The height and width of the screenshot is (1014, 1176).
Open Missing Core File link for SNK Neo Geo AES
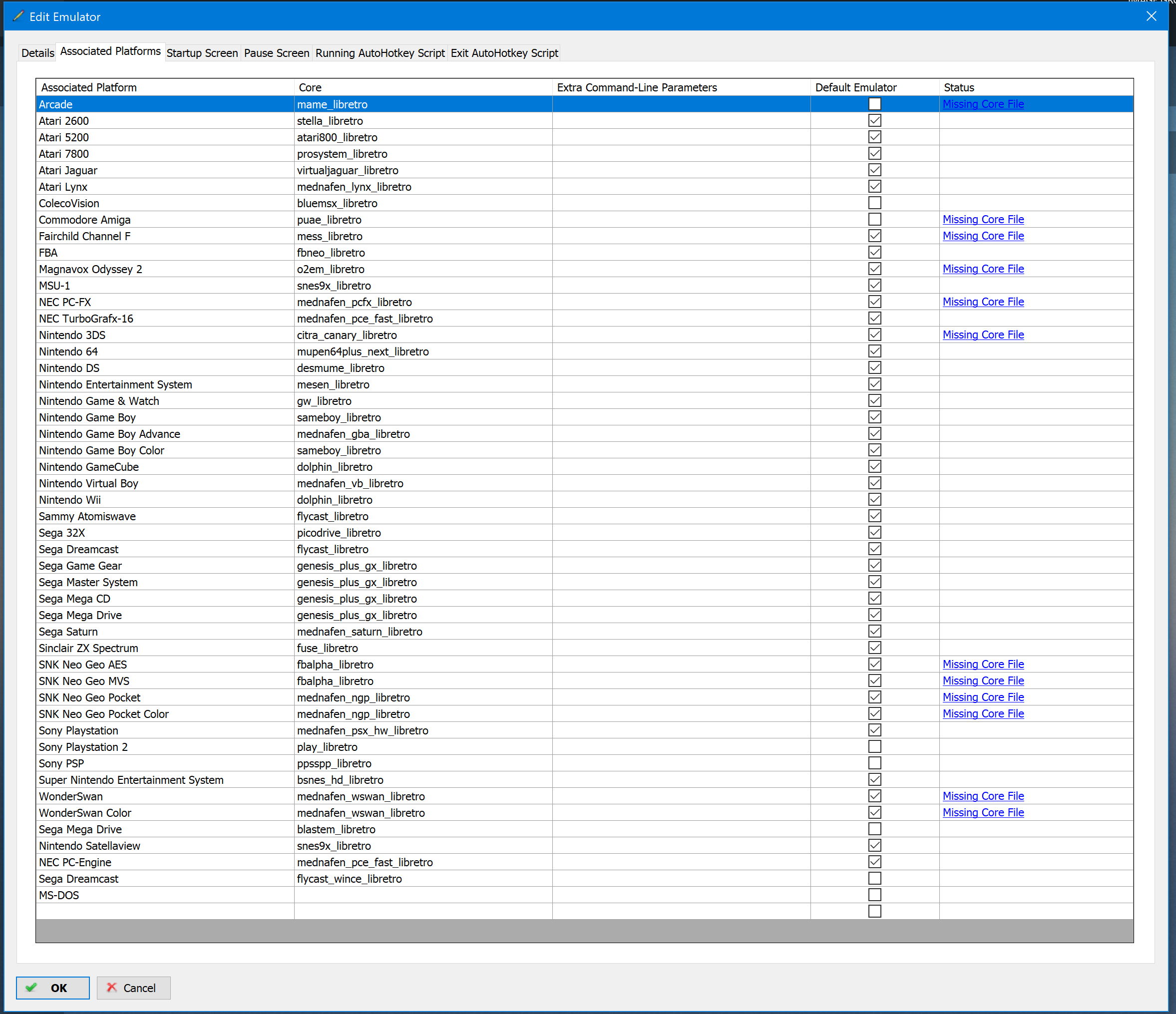tap(983, 664)
